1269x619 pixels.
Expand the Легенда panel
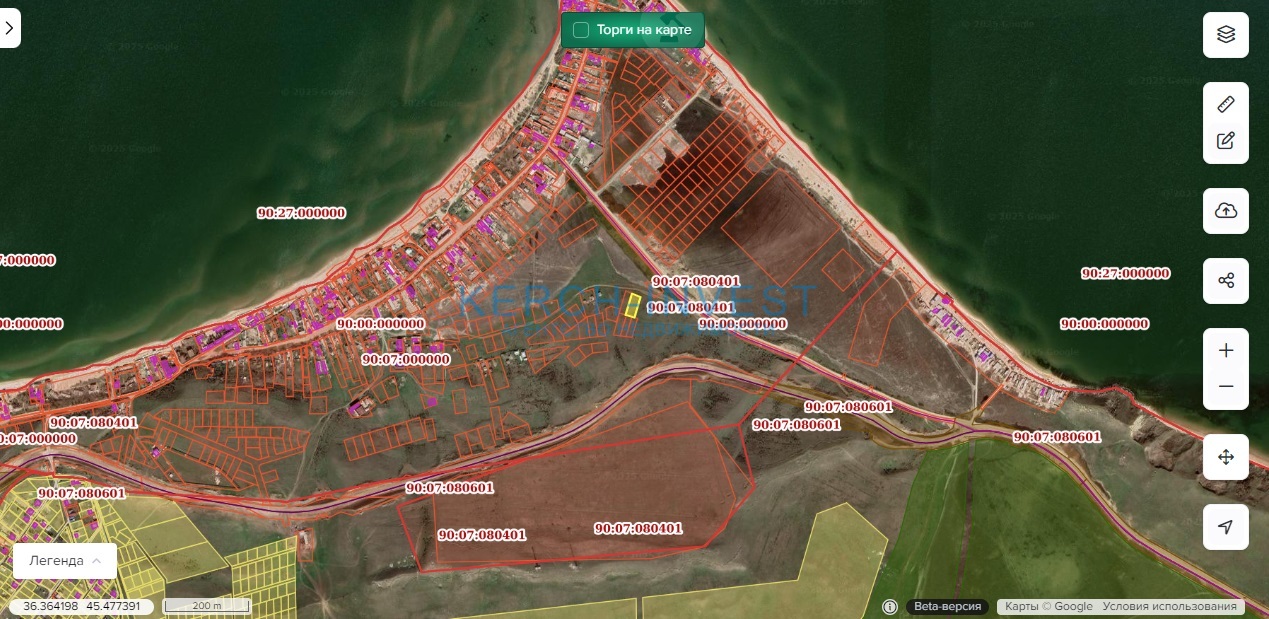tap(65, 561)
